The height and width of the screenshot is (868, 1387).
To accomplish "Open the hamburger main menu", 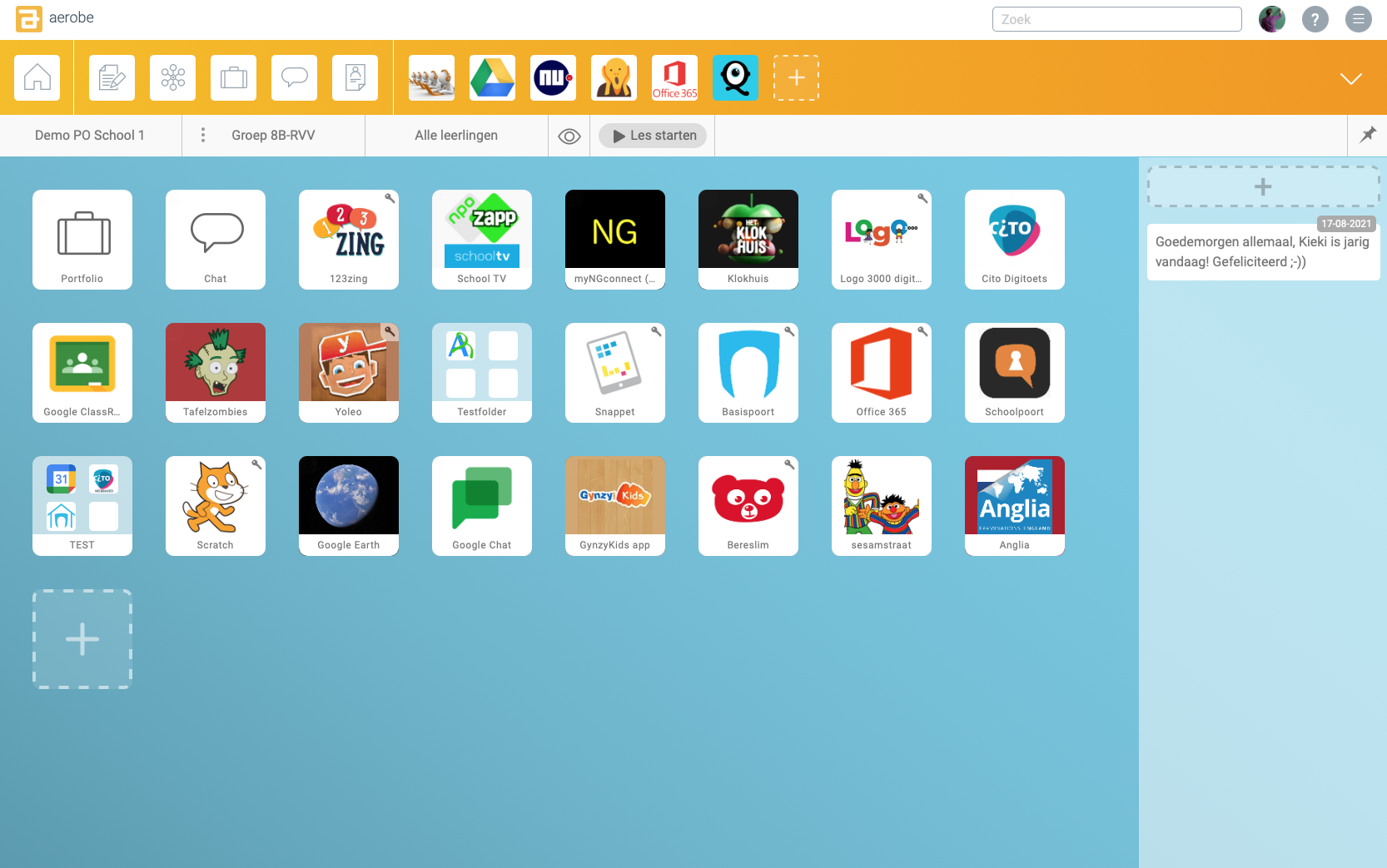I will [1358, 19].
